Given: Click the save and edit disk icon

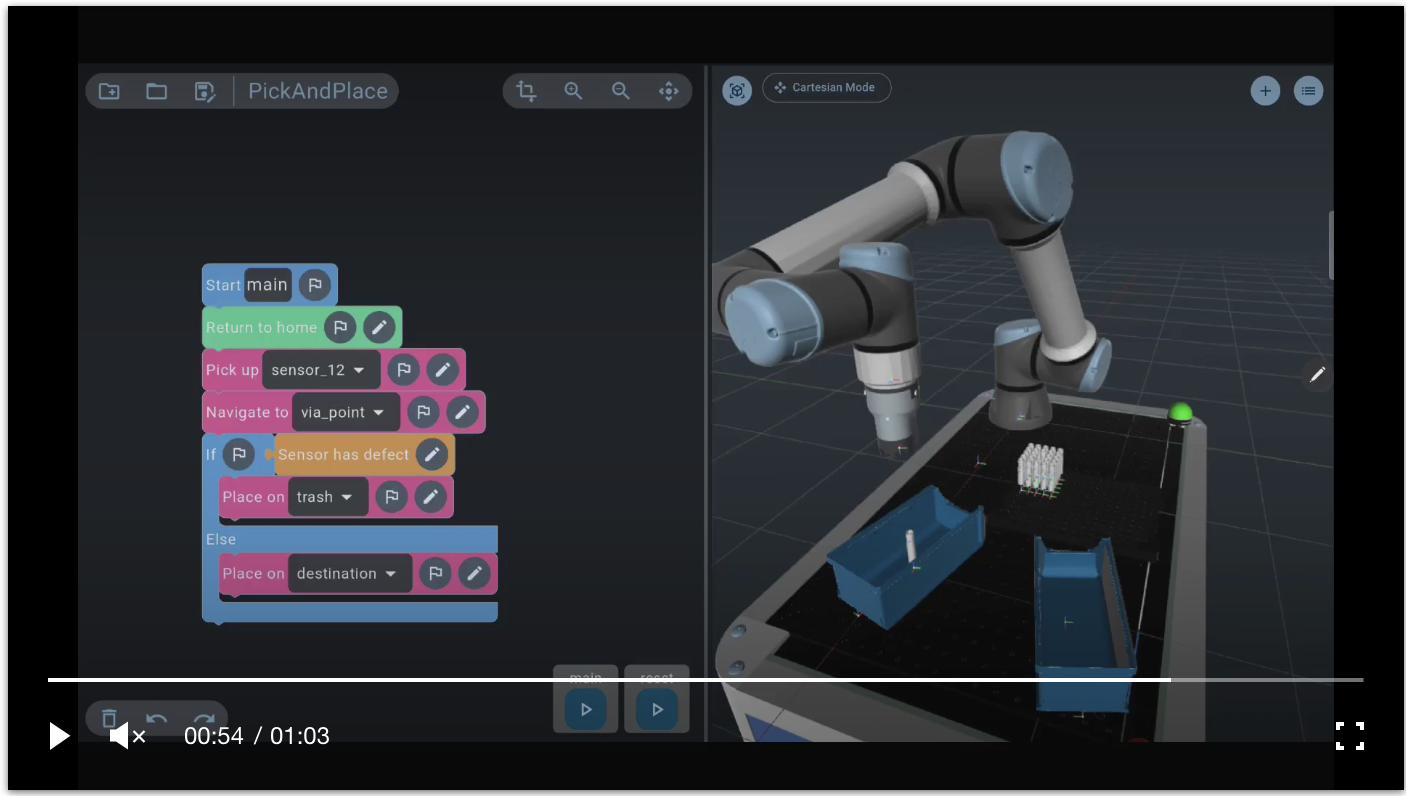Looking at the screenshot, I should tap(205, 91).
